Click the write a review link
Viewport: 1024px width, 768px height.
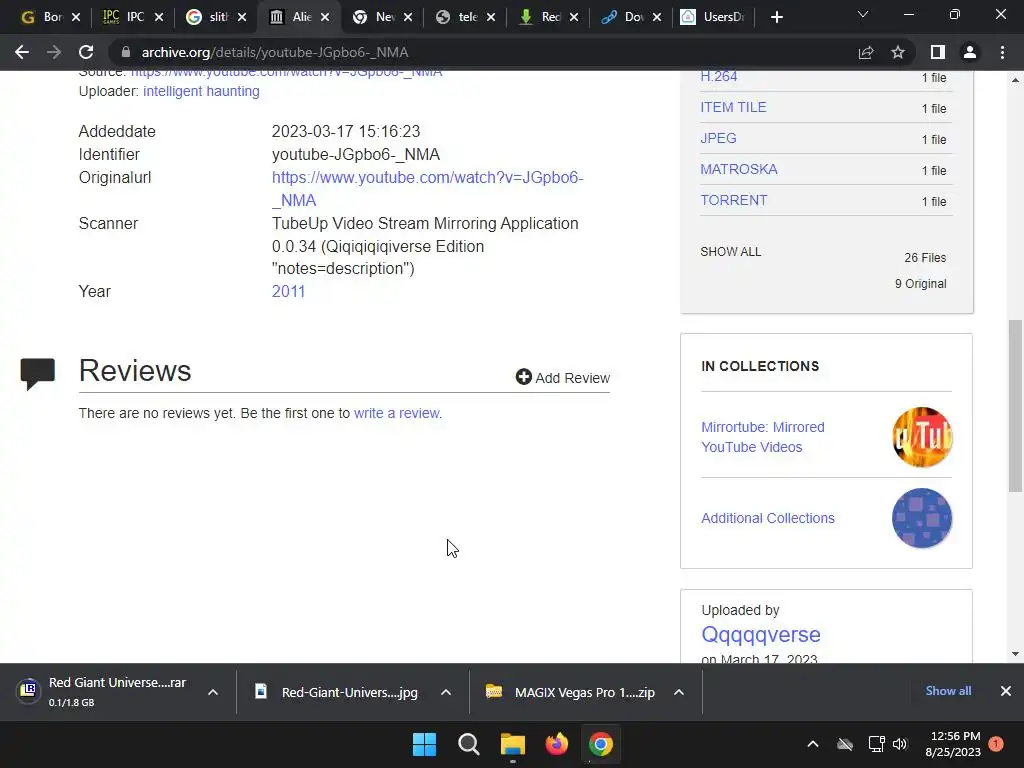(x=397, y=413)
